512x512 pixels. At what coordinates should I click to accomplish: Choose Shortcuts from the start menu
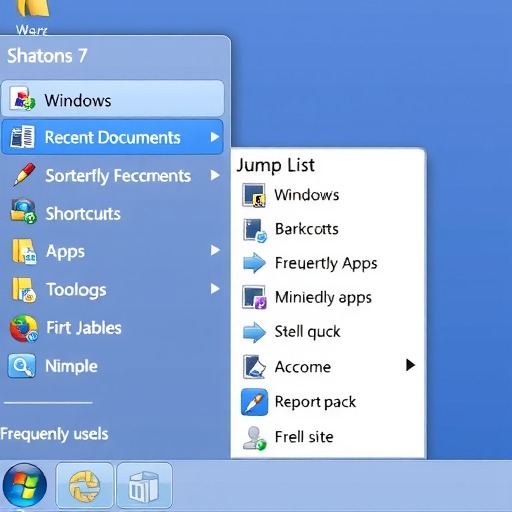click(x=112, y=213)
